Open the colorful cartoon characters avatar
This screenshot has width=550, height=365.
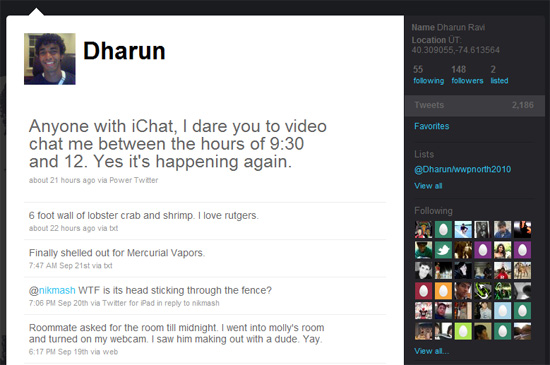423,229
